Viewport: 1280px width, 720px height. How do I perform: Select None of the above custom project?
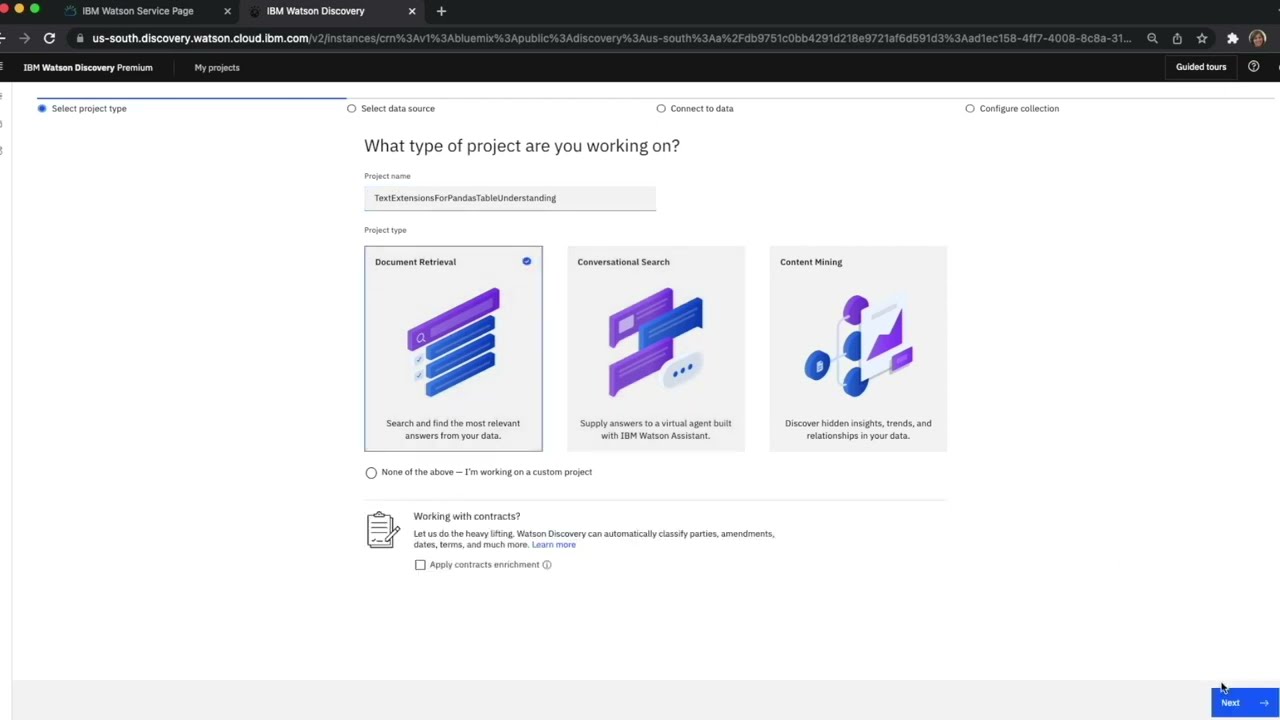coord(371,472)
